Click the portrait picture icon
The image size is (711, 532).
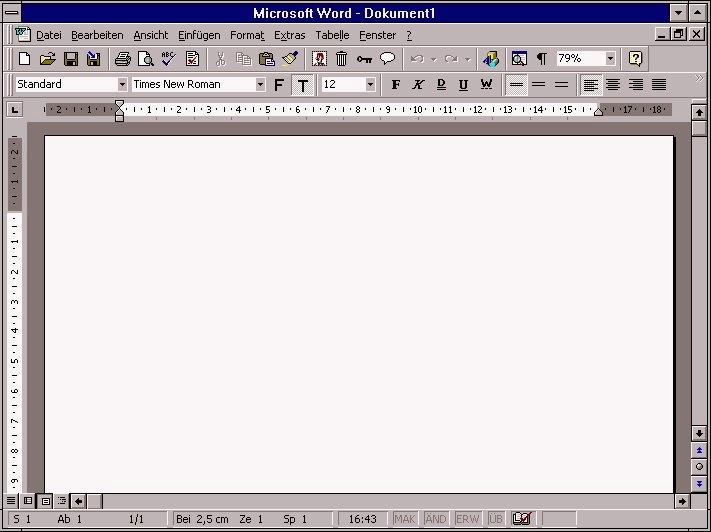coord(319,59)
